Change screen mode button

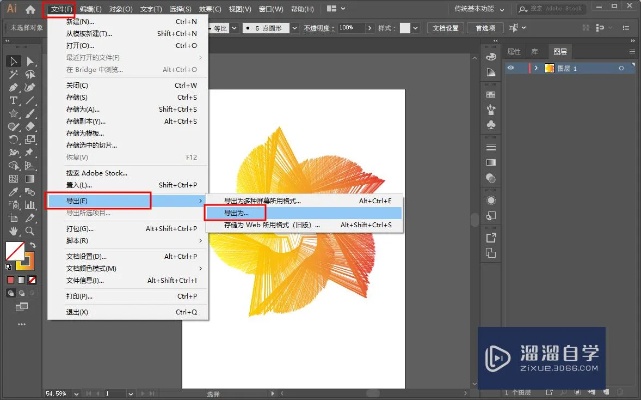pos(22,306)
